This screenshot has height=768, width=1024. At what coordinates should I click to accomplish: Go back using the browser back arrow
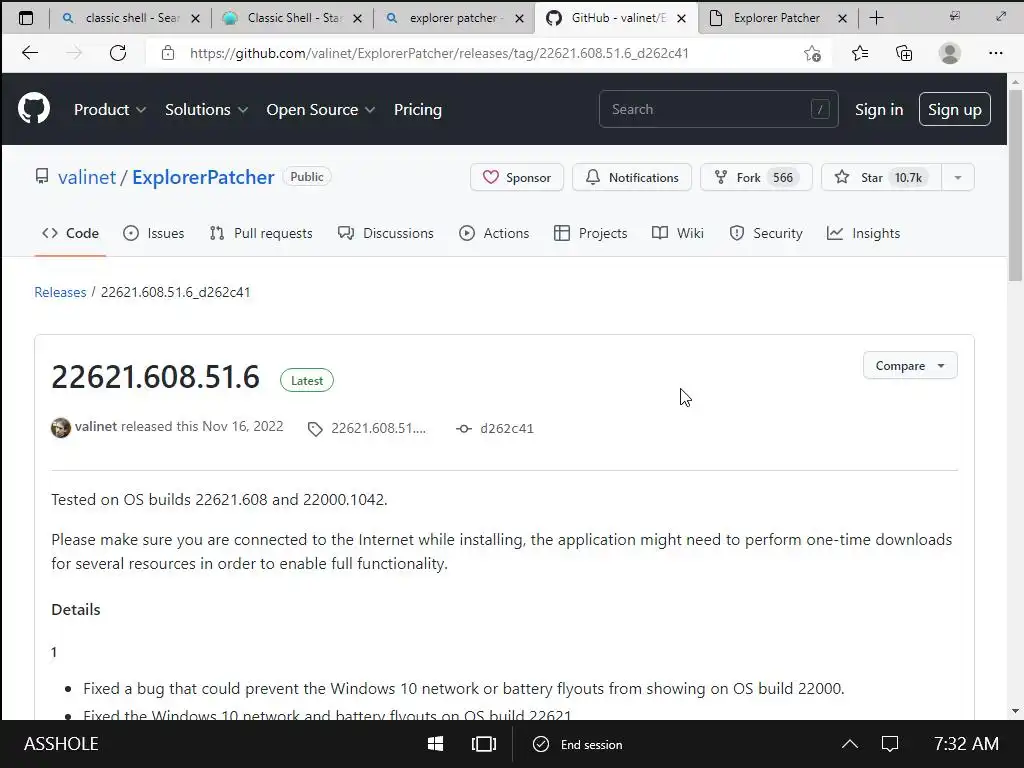point(30,53)
